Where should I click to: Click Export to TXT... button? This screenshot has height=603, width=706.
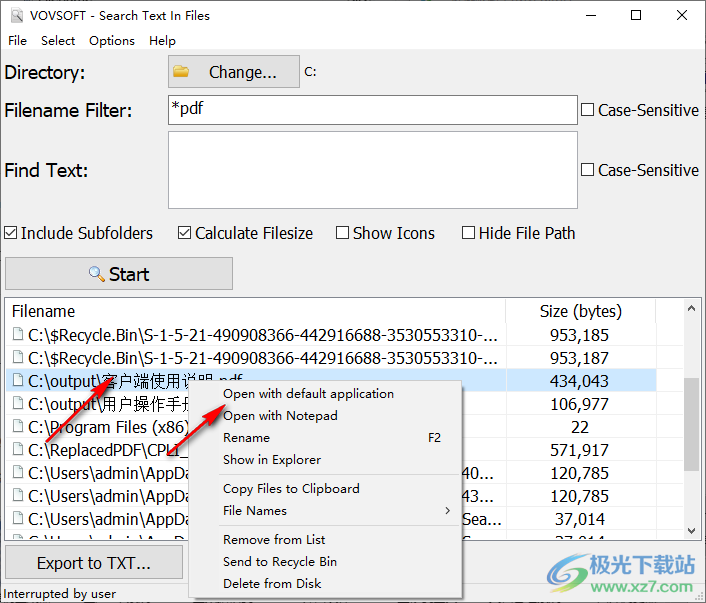coord(94,562)
